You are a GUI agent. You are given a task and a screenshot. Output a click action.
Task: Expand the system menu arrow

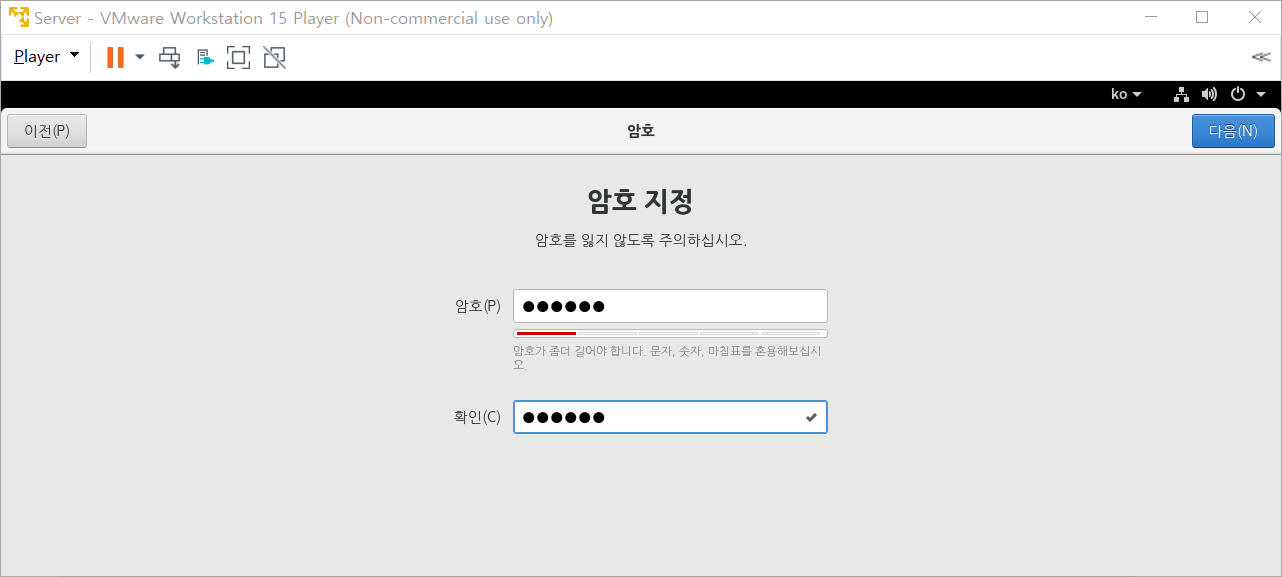click(x=1261, y=94)
